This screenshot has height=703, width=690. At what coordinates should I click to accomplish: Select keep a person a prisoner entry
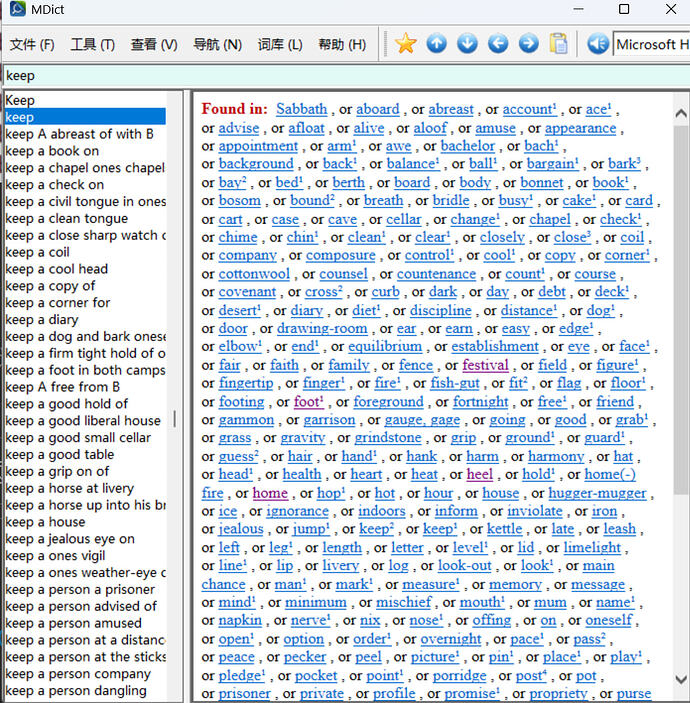[80, 590]
